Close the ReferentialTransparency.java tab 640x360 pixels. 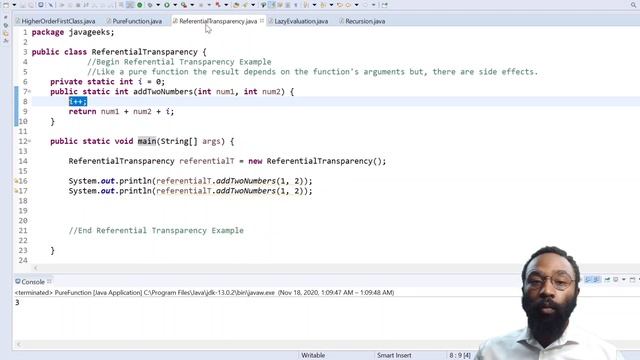(262, 20)
